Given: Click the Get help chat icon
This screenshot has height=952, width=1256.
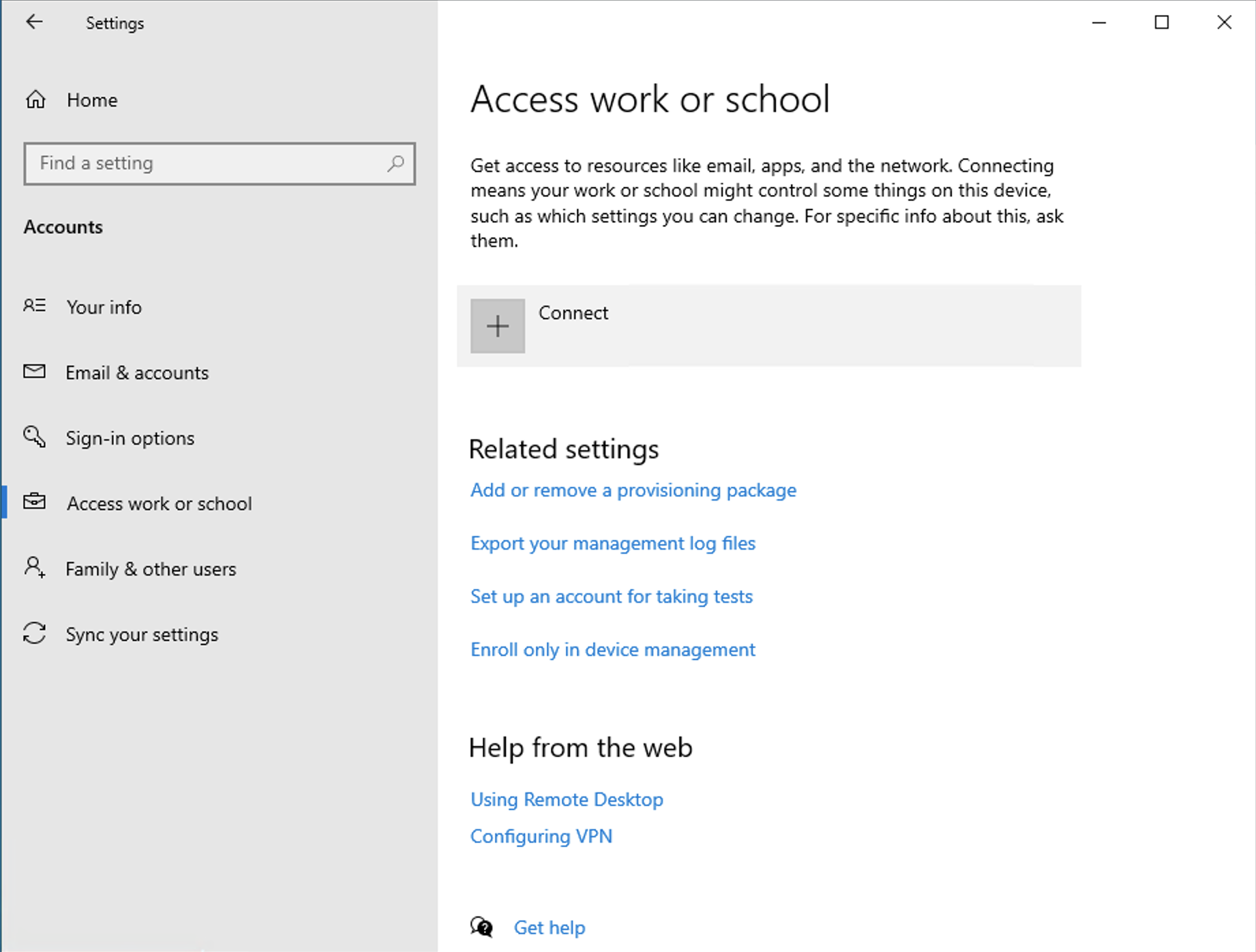Looking at the screenshot, I should pos(481,927).
